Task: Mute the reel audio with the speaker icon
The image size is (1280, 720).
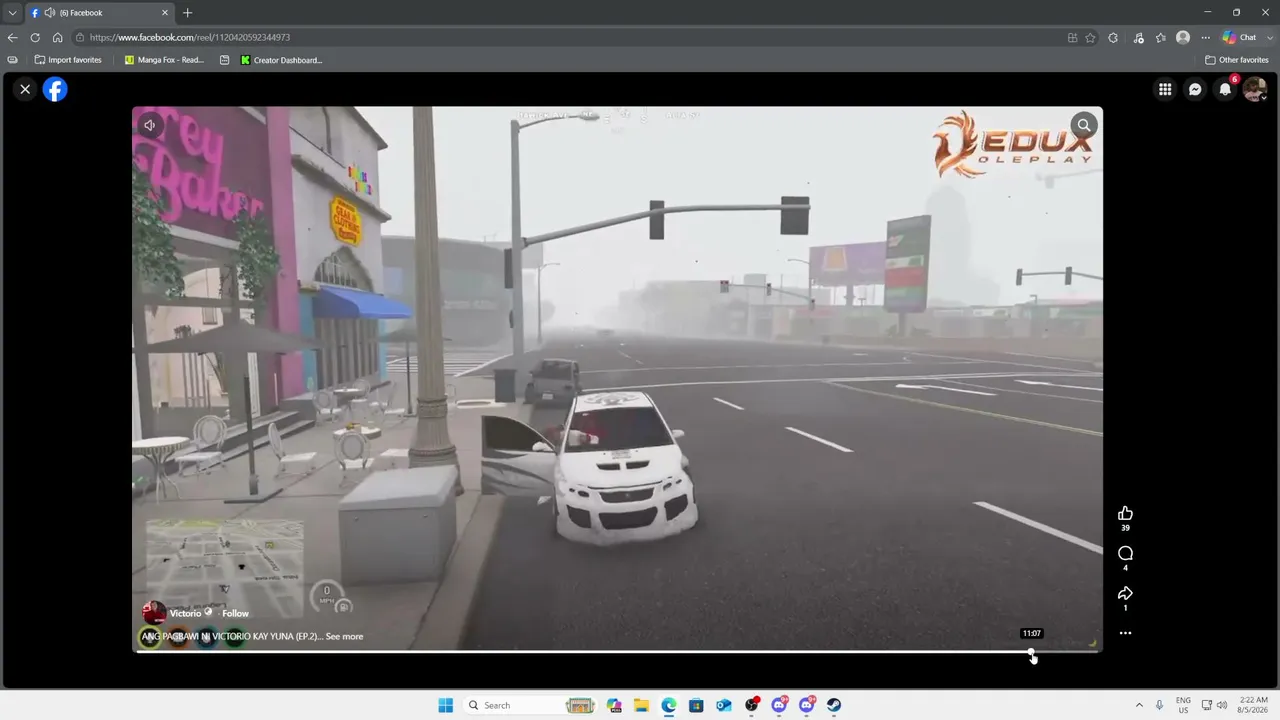Action: tap(149, 125)
